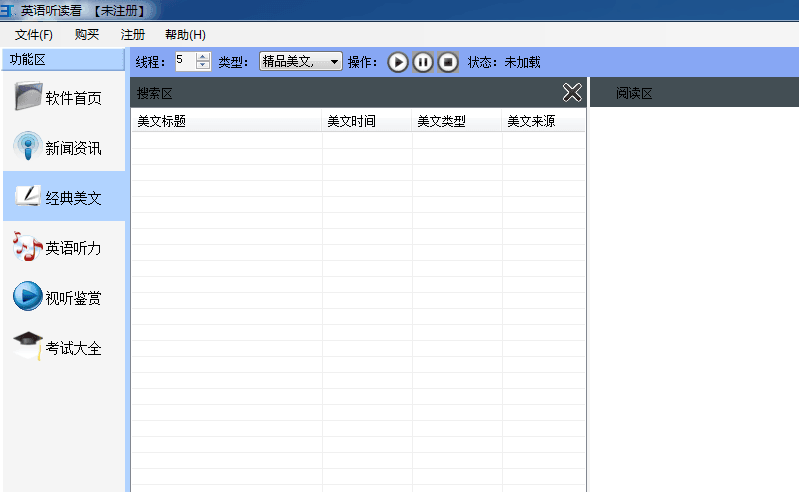Select the 新闻资讯 news icon
799x492 pixels.
(28, 148)
